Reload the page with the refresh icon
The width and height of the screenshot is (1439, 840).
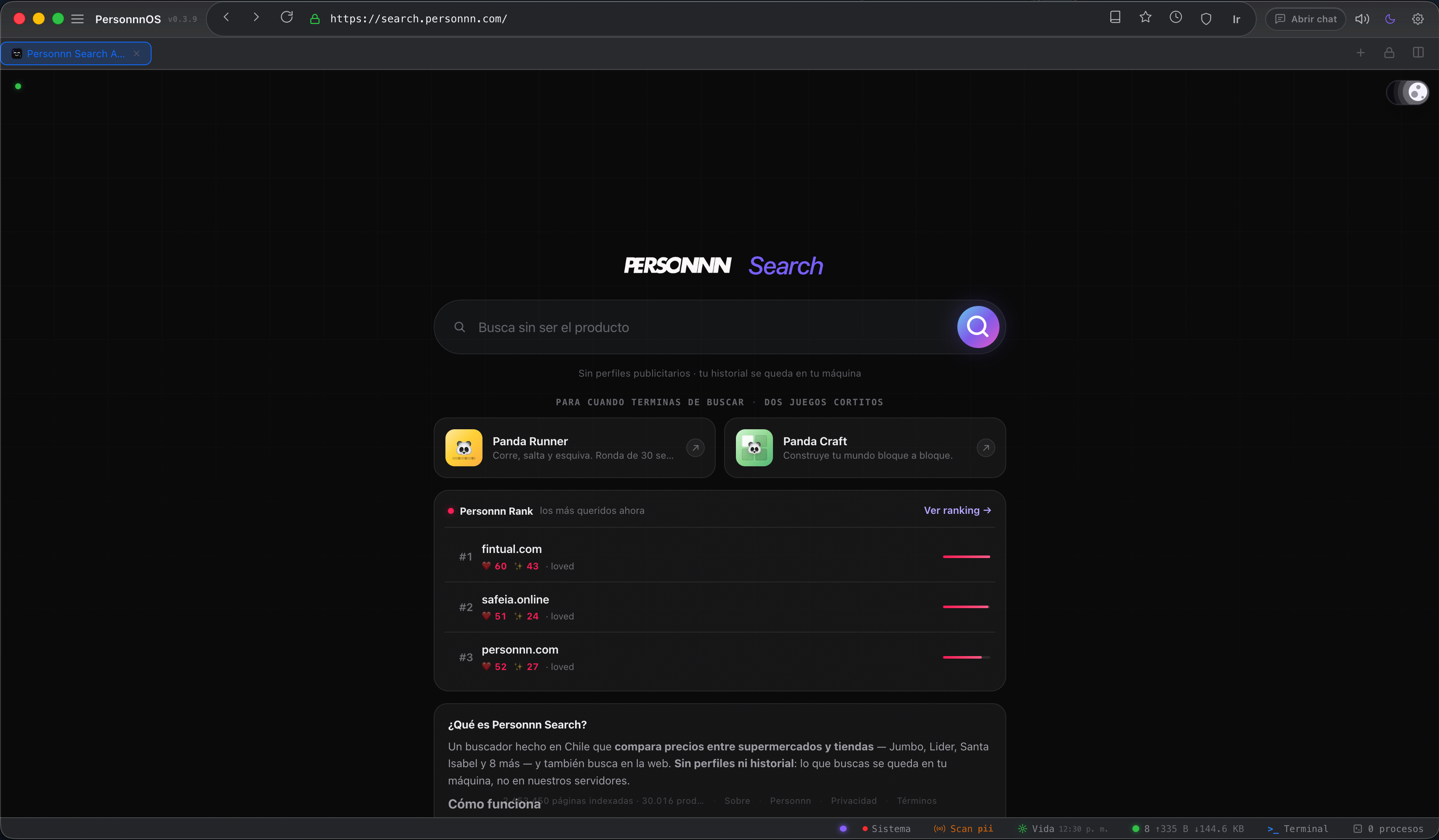pyautogui.click(x=287, y=18)
